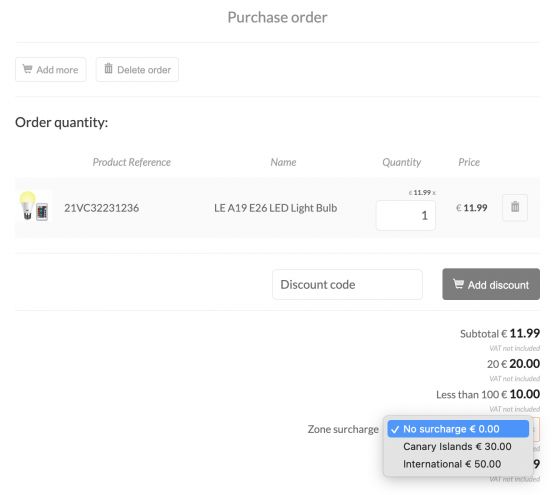Image resolution: width=560 pixels, height=495 pixels.
Task: Apply code with Add discount button
Action: click(491, 284)
